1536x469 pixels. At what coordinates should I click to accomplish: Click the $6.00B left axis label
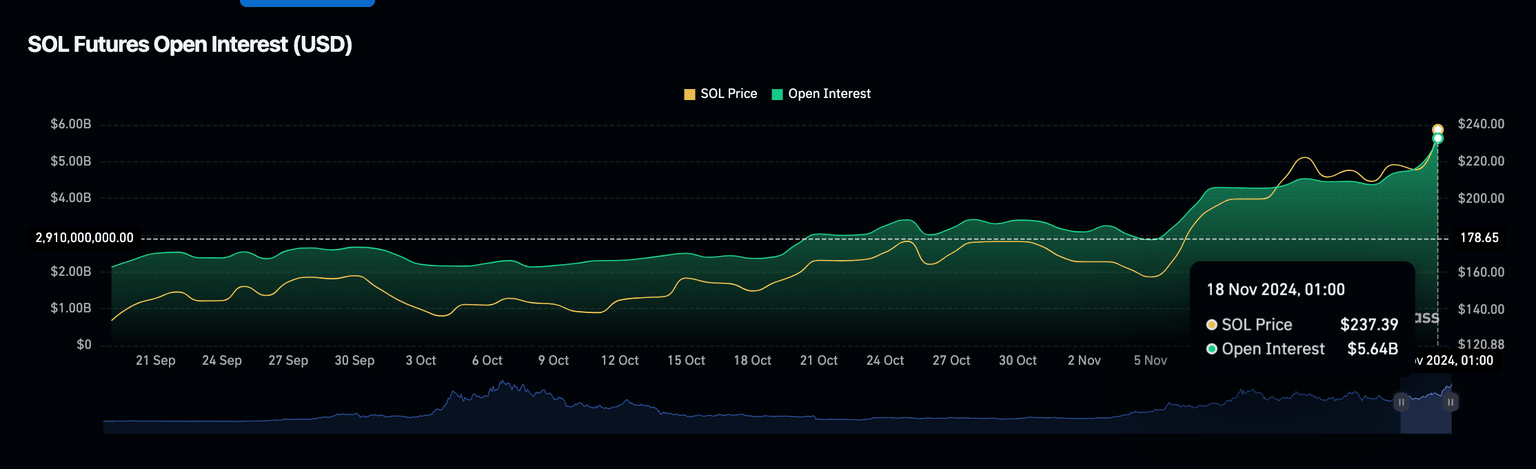pos(70,124)
